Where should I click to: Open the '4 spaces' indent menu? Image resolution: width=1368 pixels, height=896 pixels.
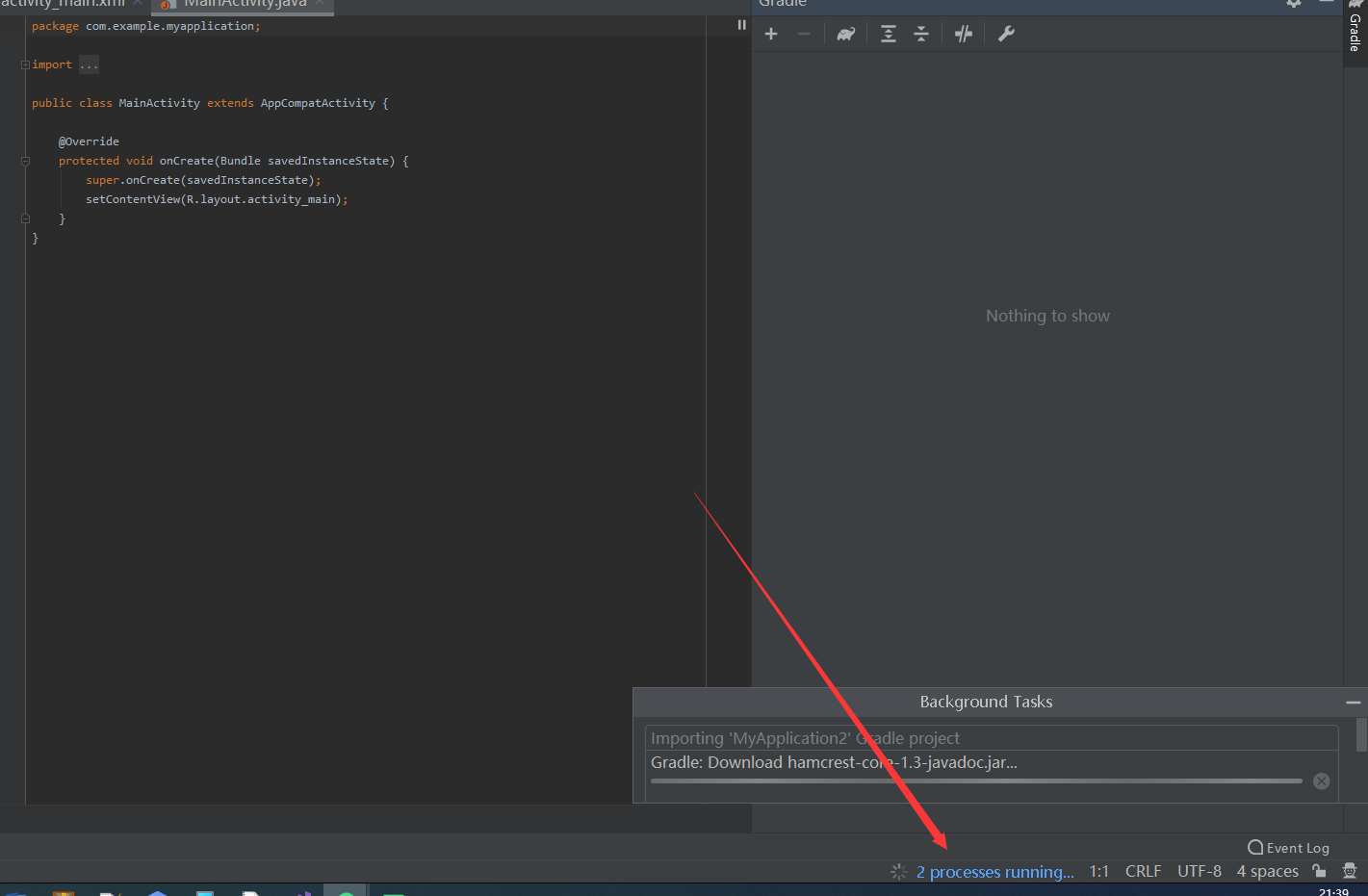[1268, 872]
